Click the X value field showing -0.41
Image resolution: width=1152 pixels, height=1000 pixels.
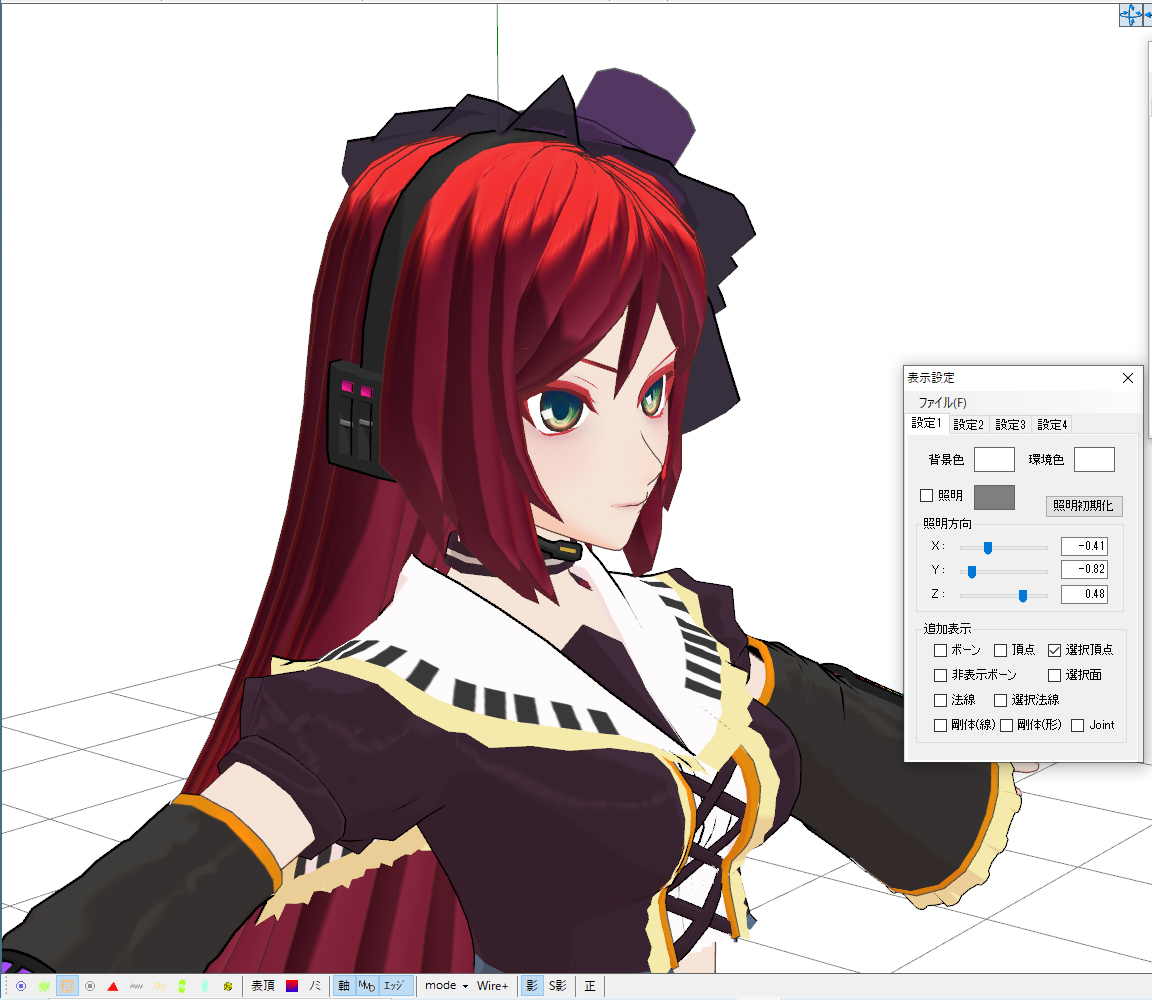click(1084, 546)
